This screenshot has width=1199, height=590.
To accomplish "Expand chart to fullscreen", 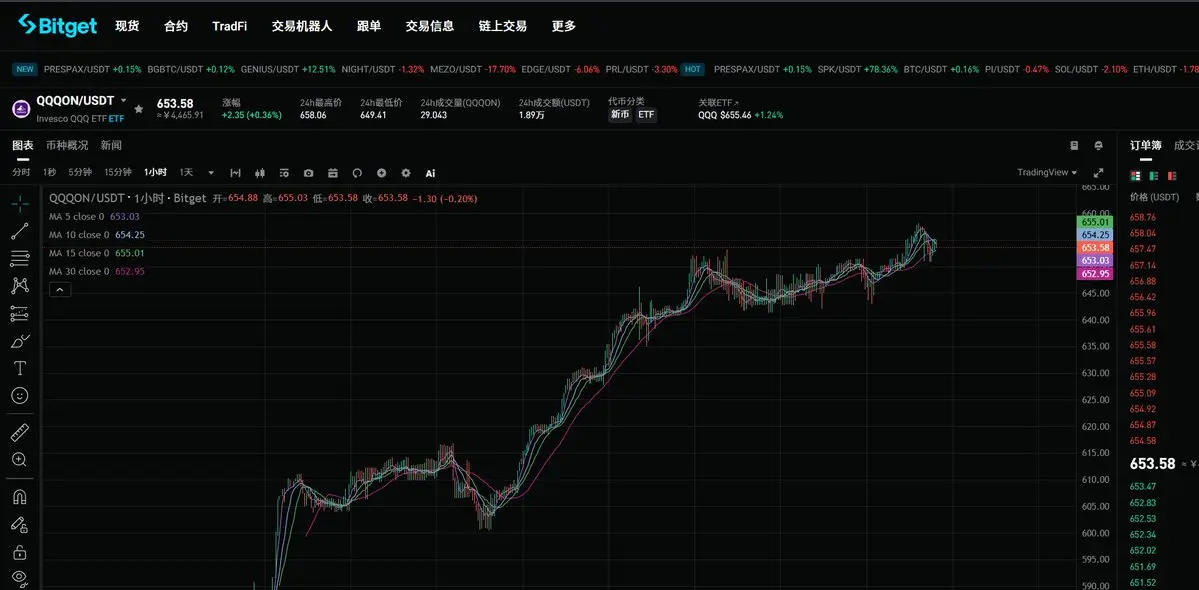I will pos(1099,173).
